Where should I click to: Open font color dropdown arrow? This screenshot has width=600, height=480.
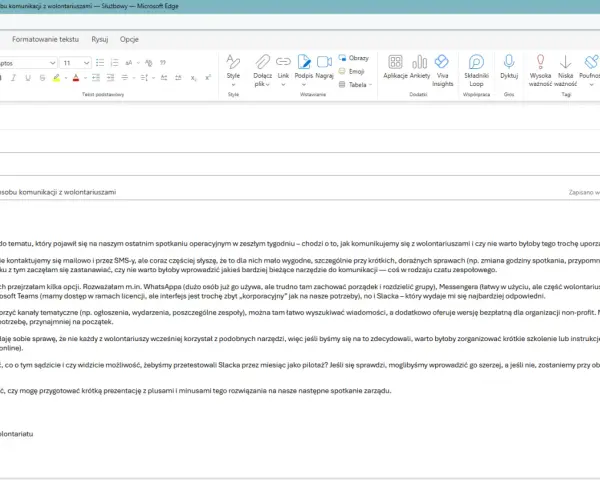coord(85,78)
